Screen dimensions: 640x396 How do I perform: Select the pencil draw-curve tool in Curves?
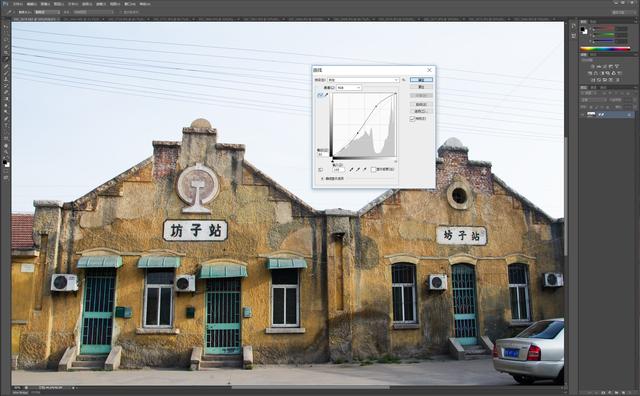click(x=327, y=95)
